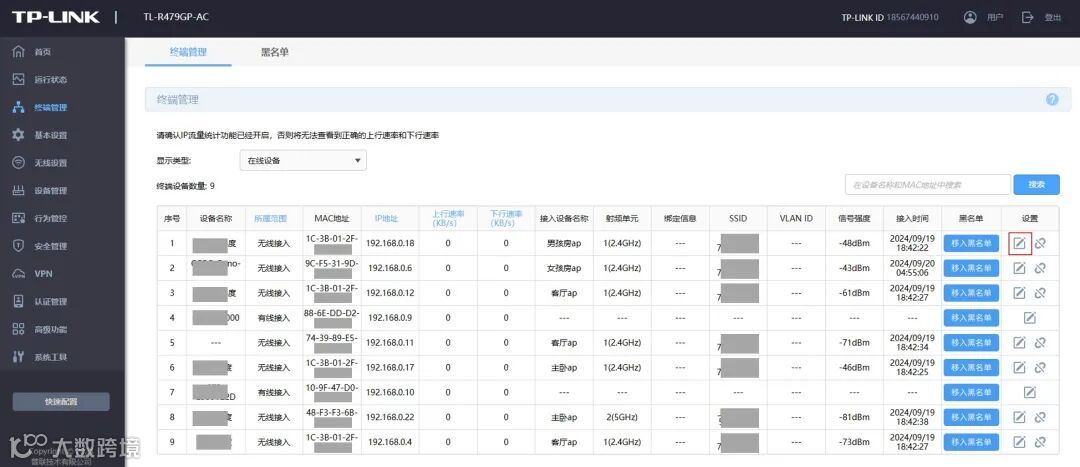The height and width of the screenshot is (467, 1080).
Task: Unlink device 192.168.0.6 icon
Action: pyautogui.click(x=1040, y=268)
